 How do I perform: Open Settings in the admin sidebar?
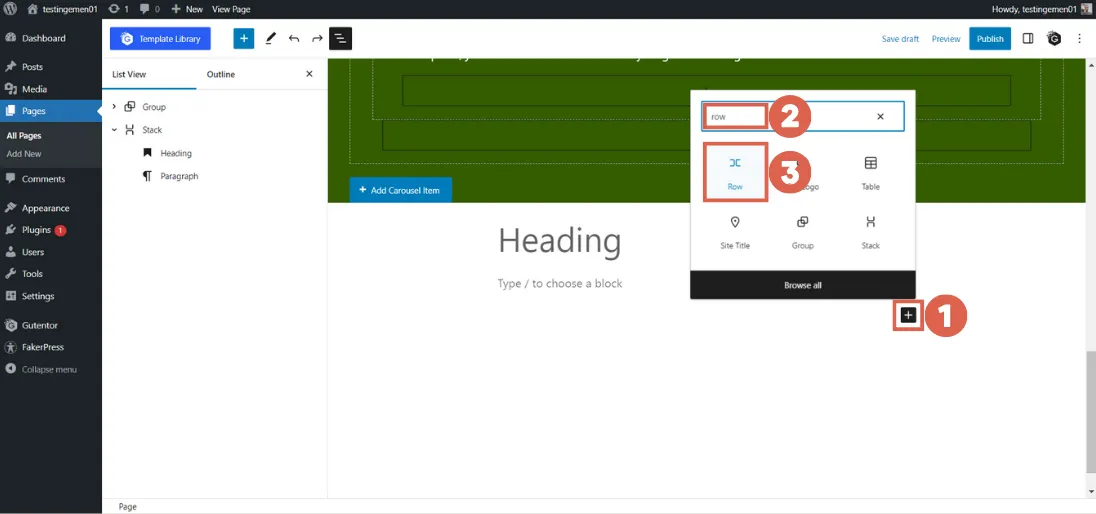pos(38,296)
